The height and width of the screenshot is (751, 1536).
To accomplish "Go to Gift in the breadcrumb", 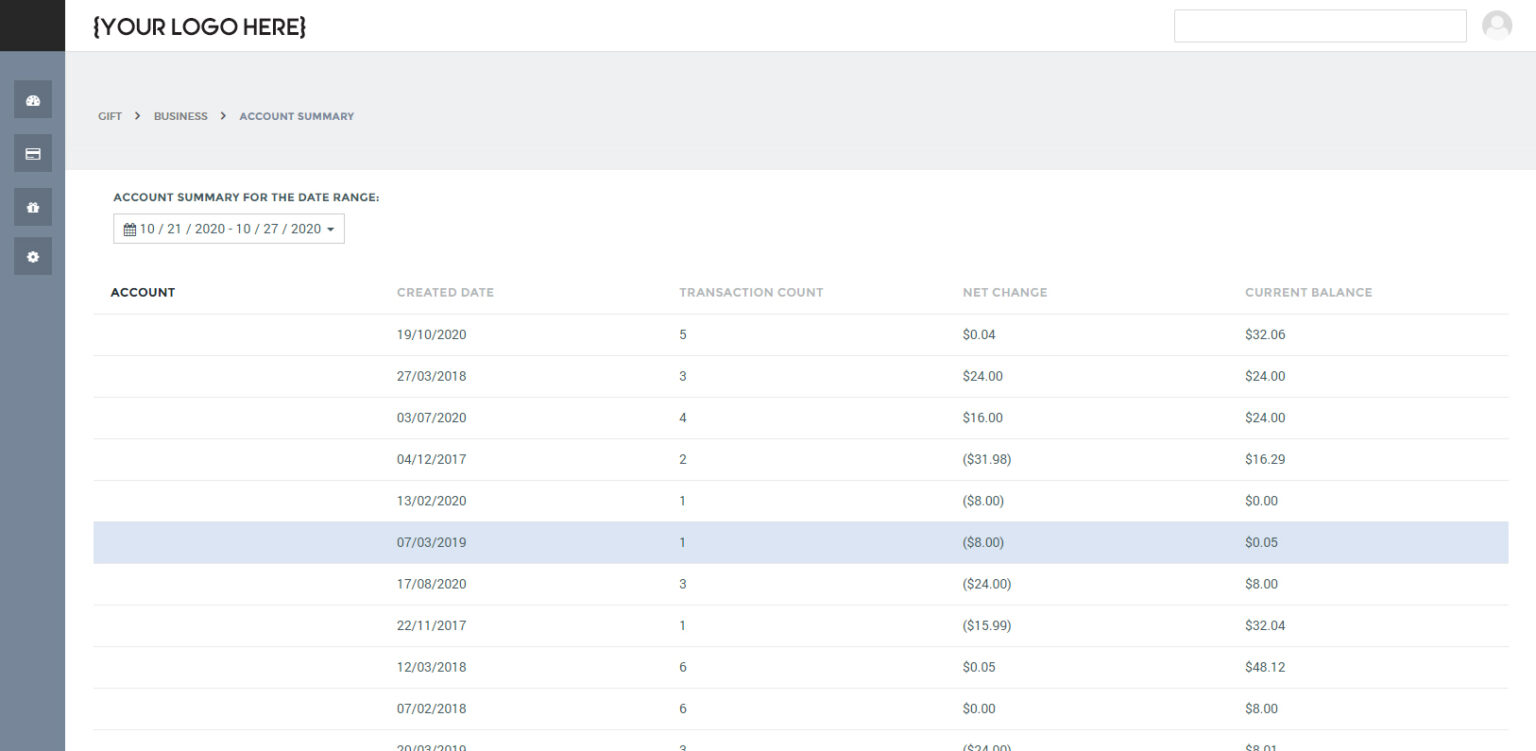I will [x=110, y=116].
